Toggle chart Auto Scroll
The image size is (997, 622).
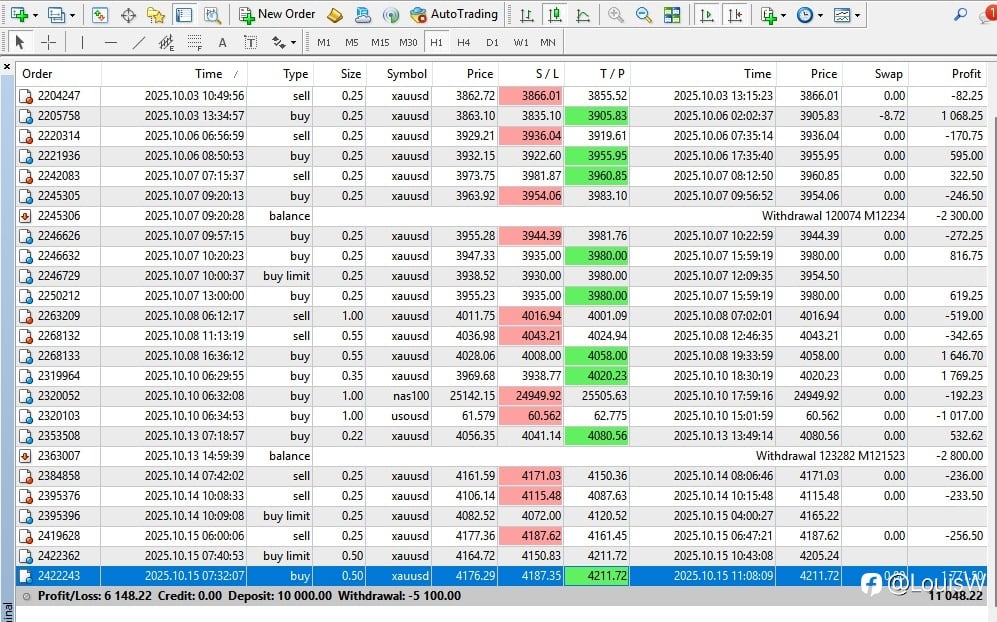pos(706,15)
